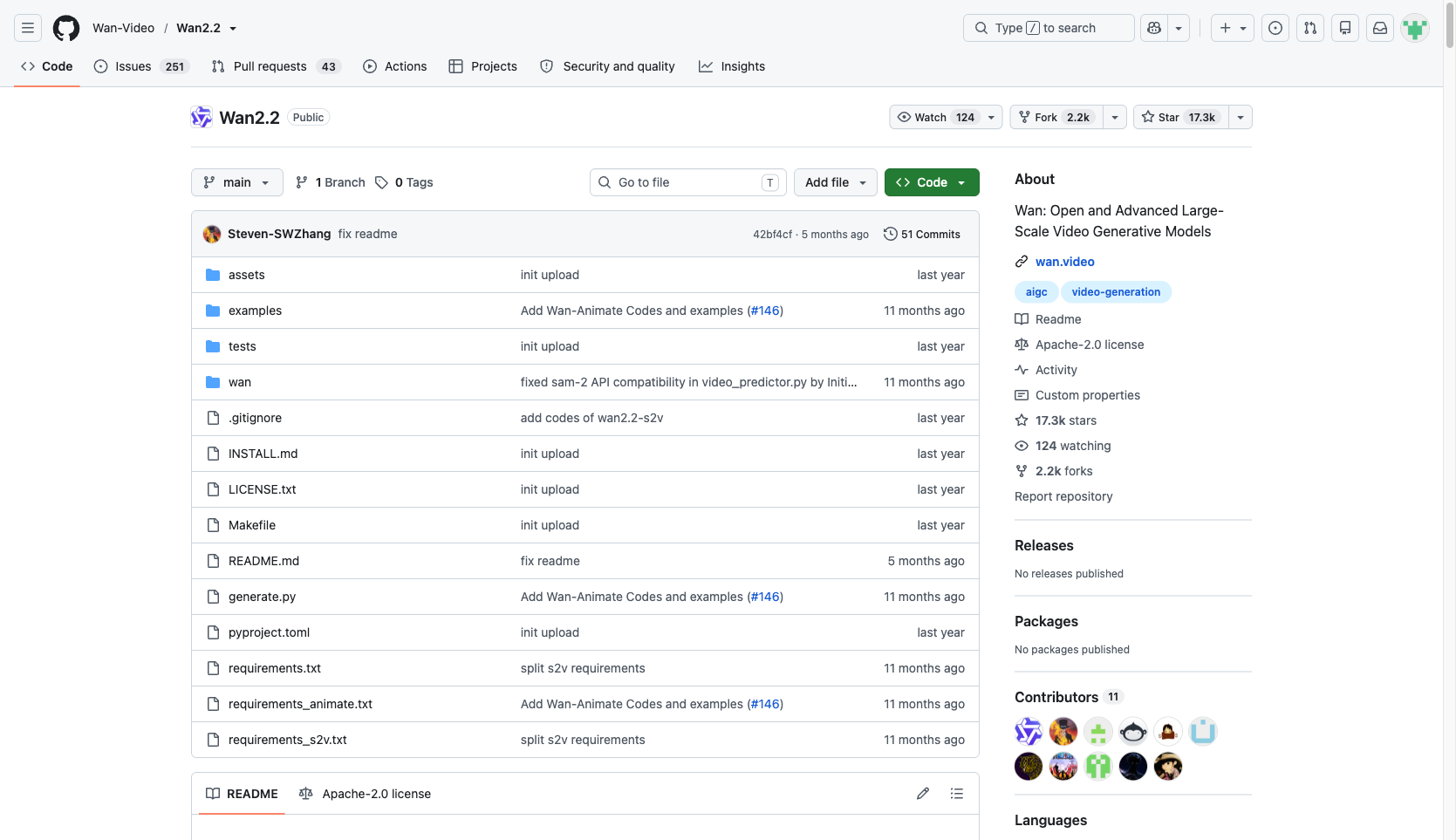Edit the README with pencil icon
The image size is (1456, 840).
923,794
